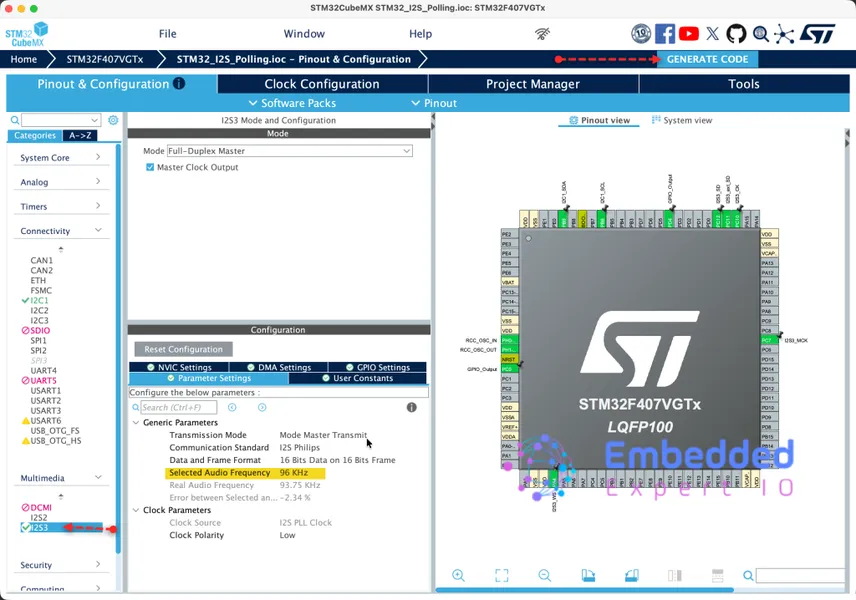Viewport: 856px width, 600px height.
Task: Open the Software Packs dropdown
Action: [292, 103]
